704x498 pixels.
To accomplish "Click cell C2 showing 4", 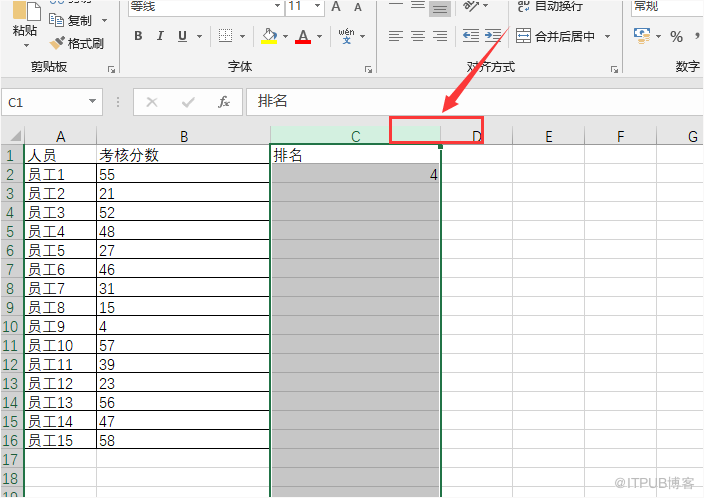I will [x=356, y=173].
